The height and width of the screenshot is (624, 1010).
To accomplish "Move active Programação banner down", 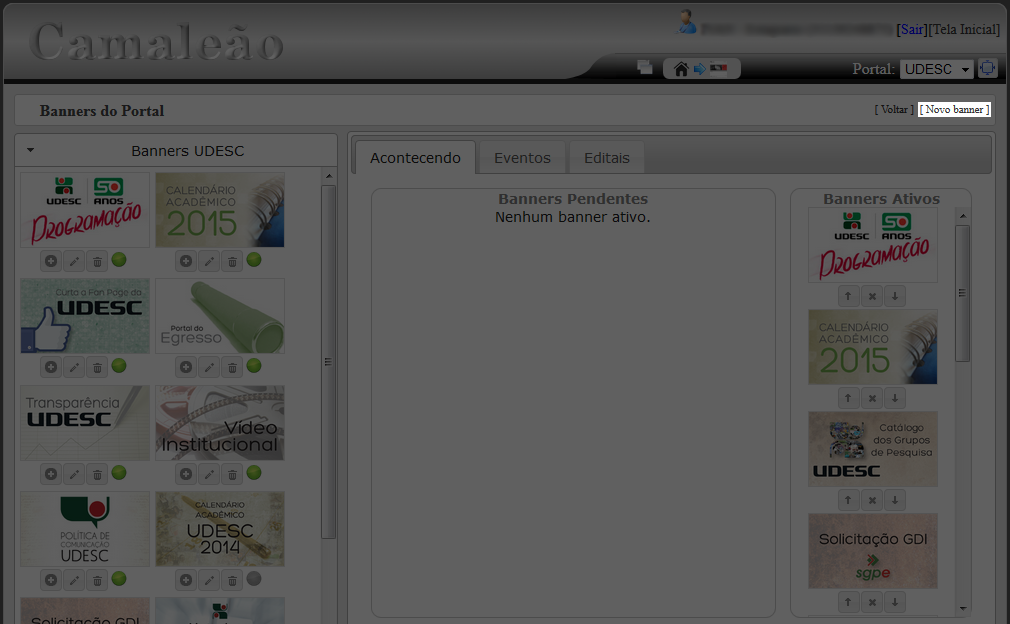I will pyautogui.click(x=895, y=296).
